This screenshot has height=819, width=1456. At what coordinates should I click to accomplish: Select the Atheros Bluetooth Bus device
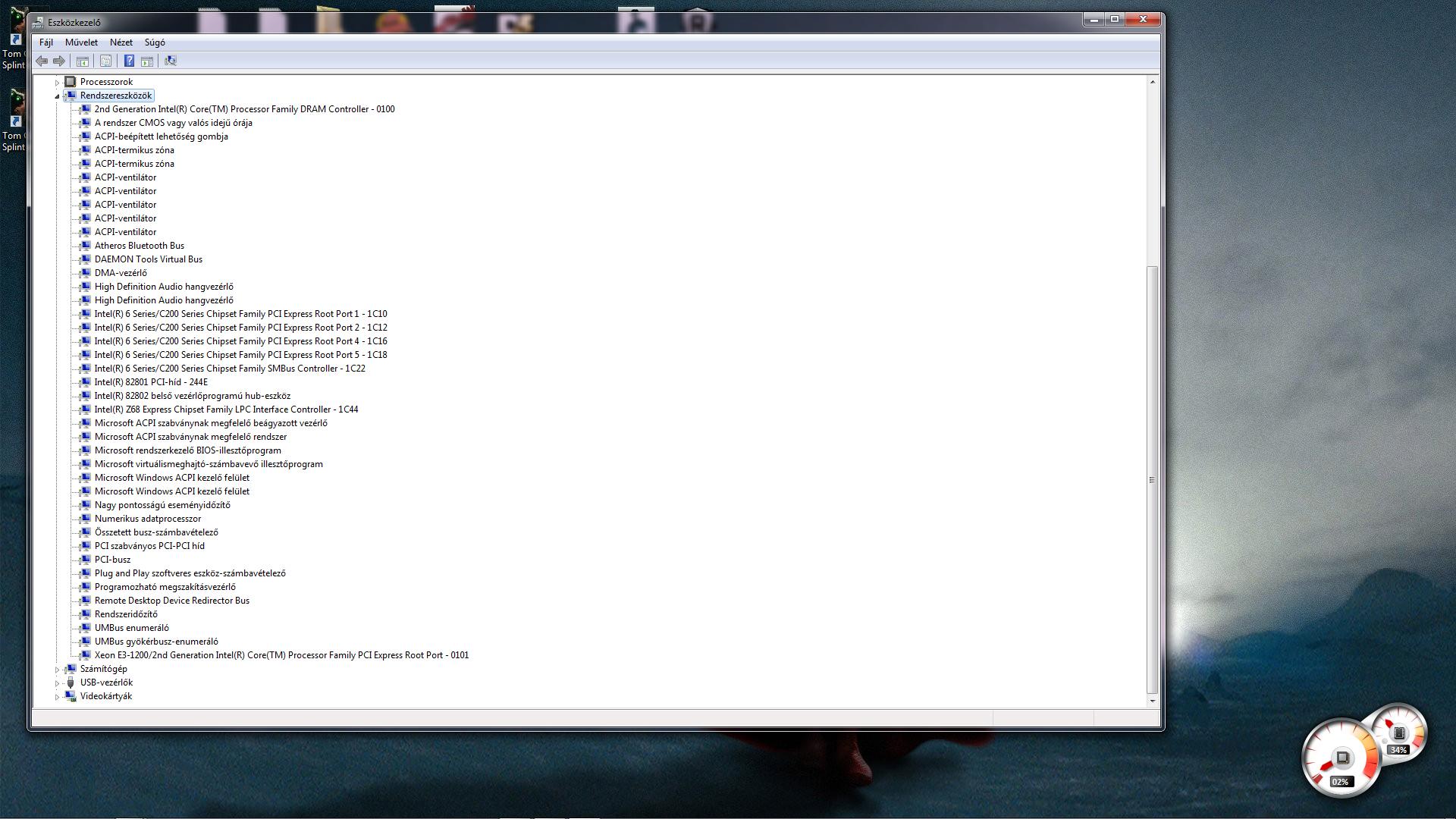tap(140, 246)
